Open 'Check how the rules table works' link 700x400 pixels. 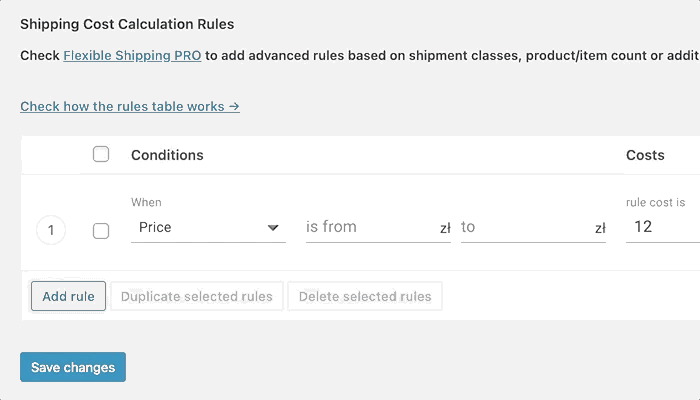(x=129, y=106)
